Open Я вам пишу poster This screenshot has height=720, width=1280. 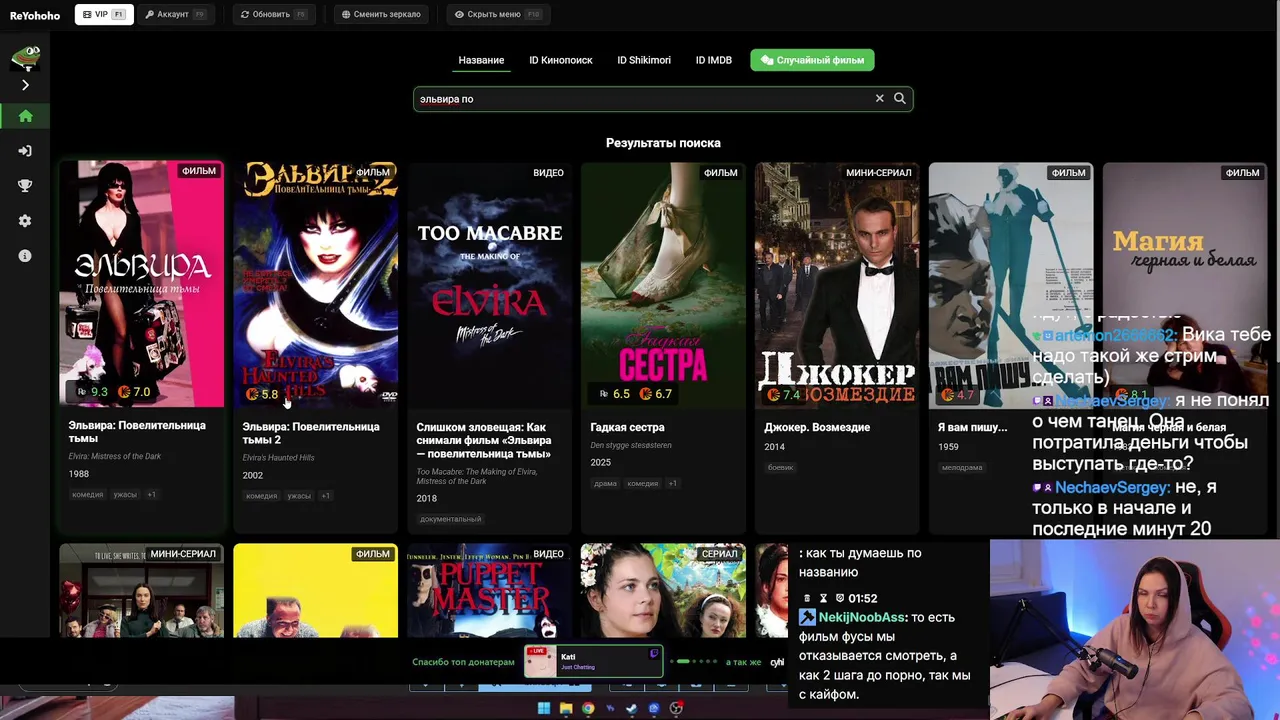pos(1011,285)
